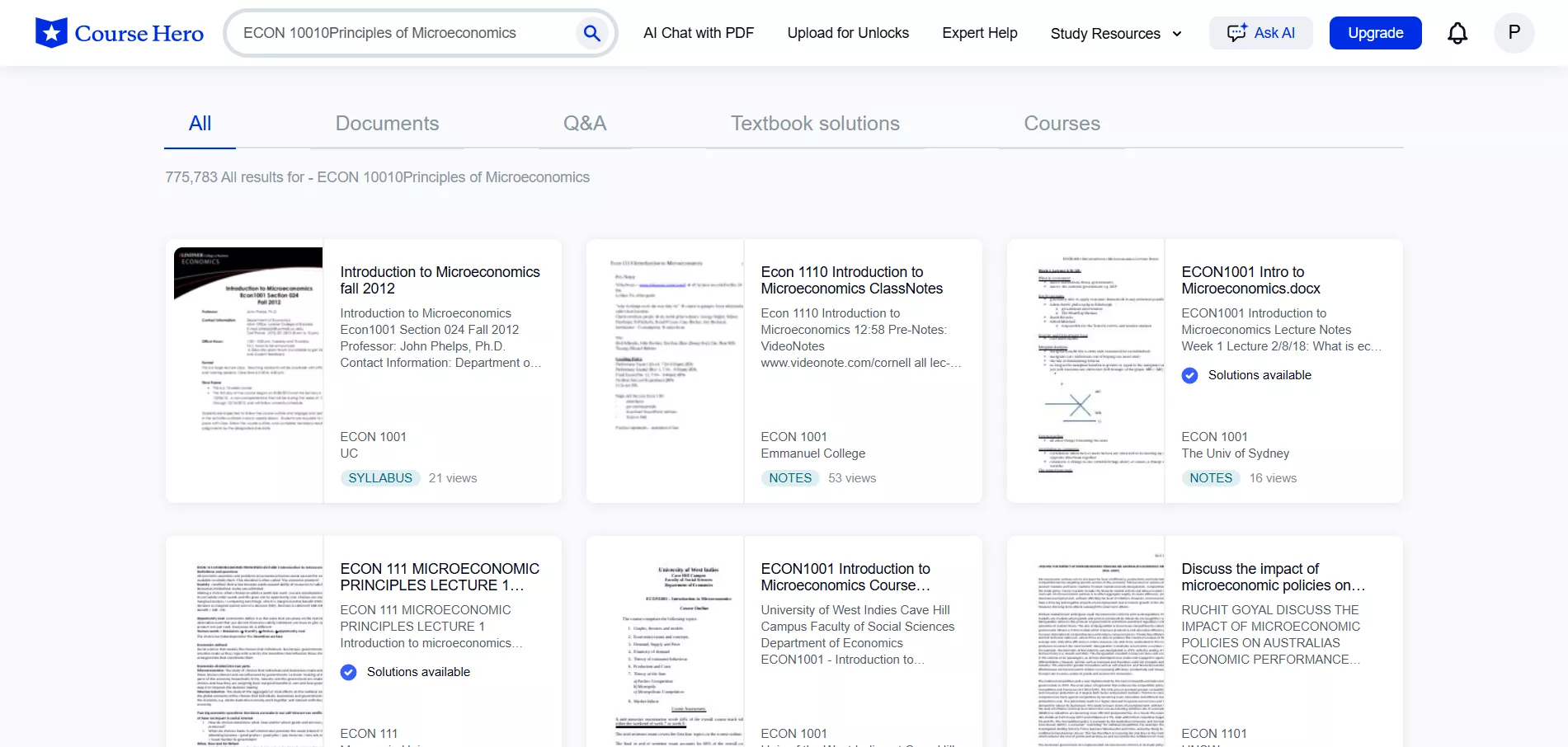The height and width of the screenshot is (747, 1568).
Task: Click '21 views' on the syllabus card
Action: click(x=453, y=478)
